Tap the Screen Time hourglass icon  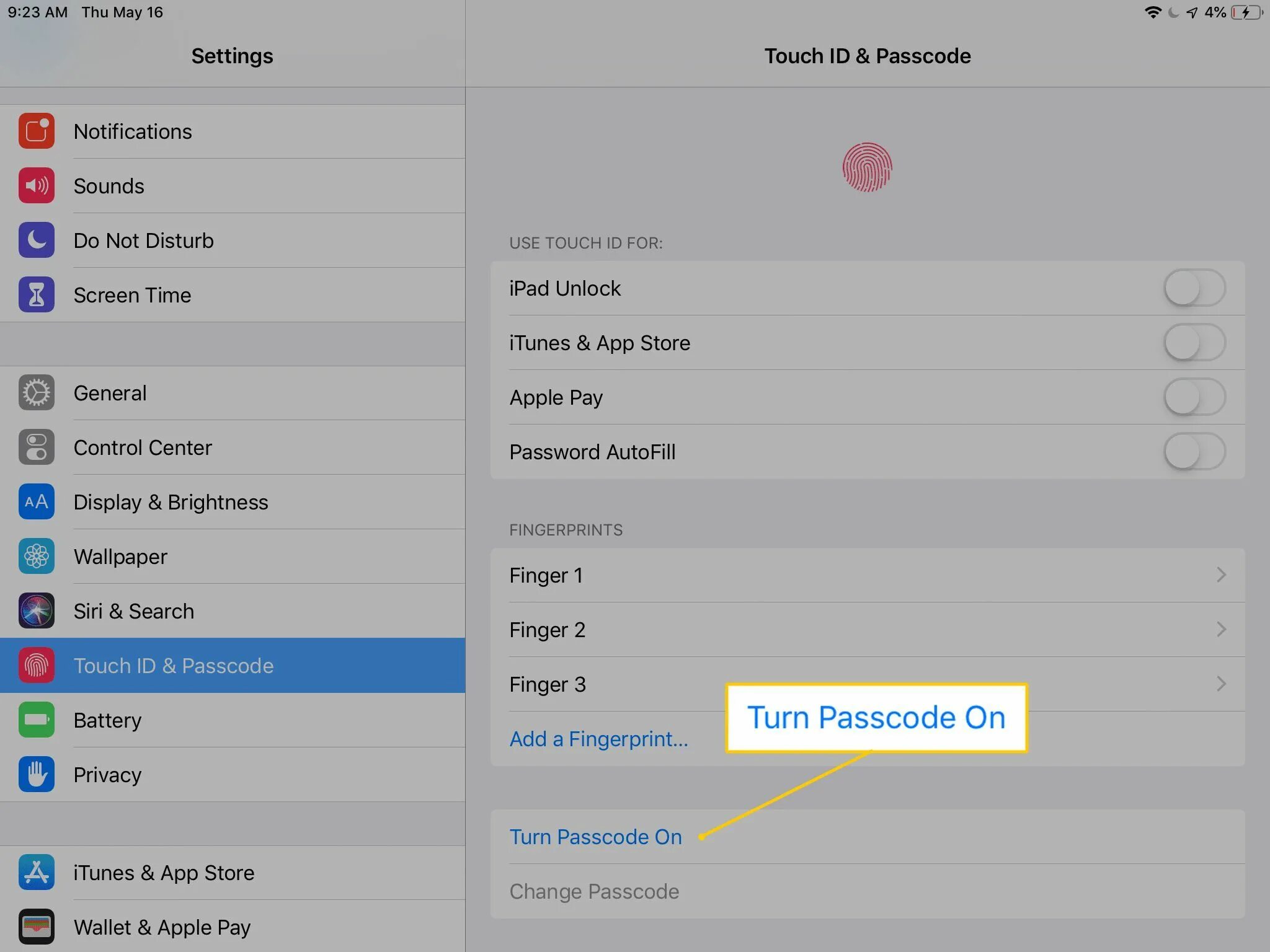click(x=37, y=295)
